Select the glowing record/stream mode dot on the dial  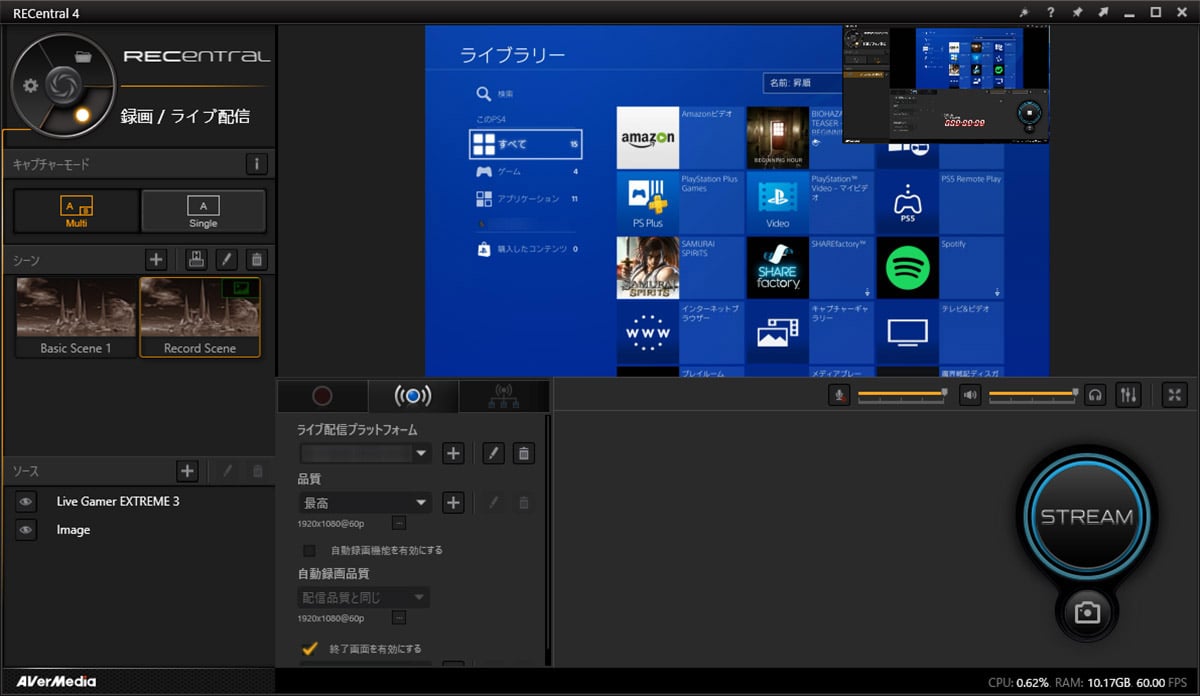[83, 115]
